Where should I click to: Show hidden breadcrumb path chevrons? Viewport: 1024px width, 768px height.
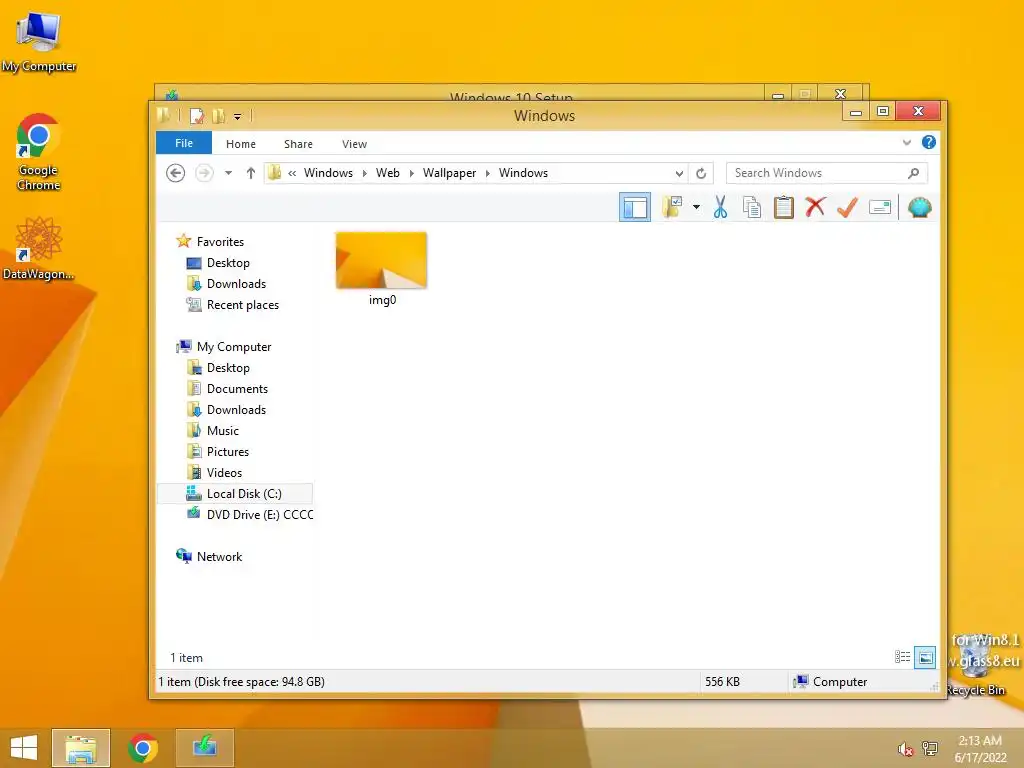(x=292, y=173)
